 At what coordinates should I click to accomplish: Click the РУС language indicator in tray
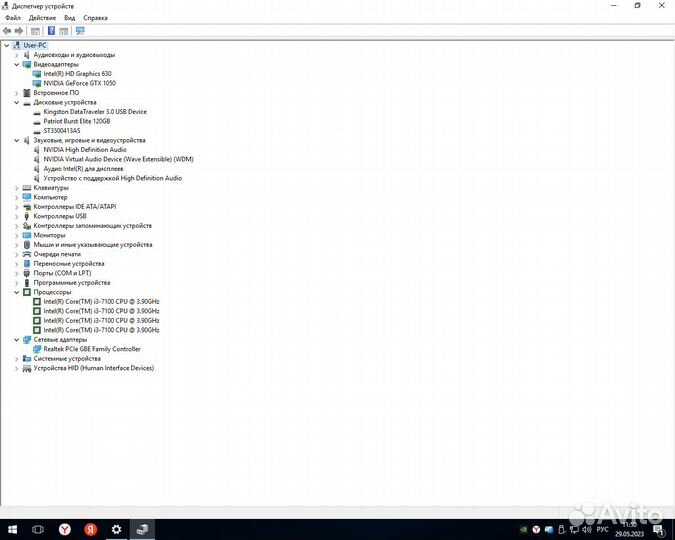[602, 528]
